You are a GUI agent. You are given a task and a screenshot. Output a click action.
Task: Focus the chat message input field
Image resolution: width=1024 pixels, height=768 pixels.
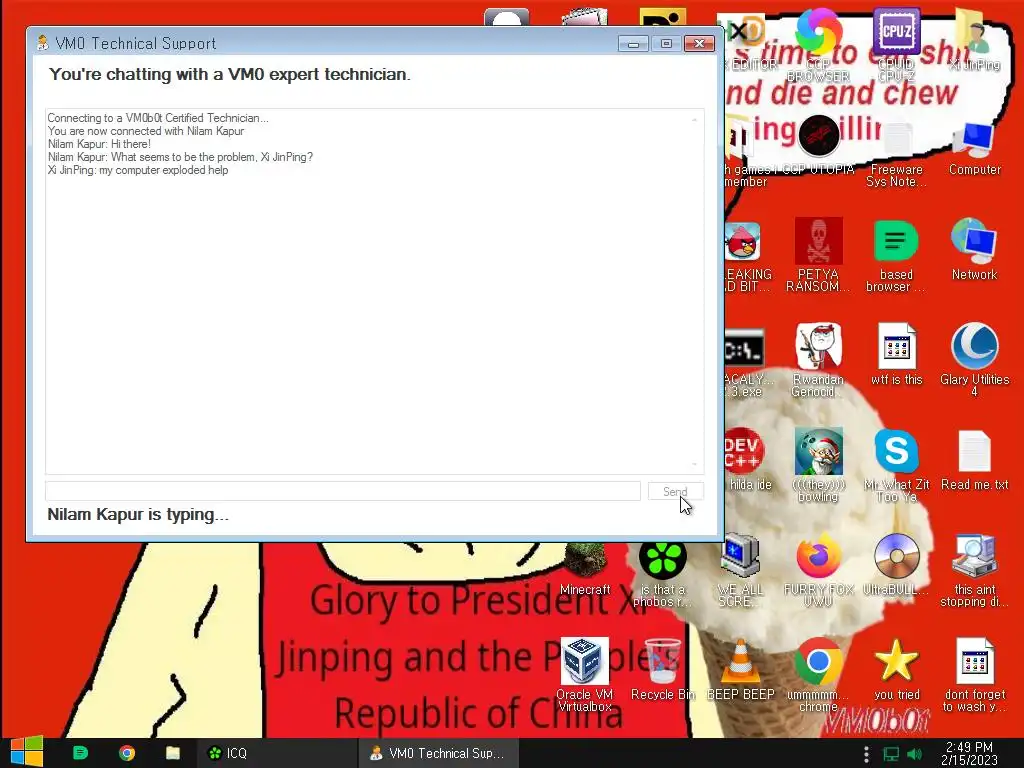click(343, 491)
